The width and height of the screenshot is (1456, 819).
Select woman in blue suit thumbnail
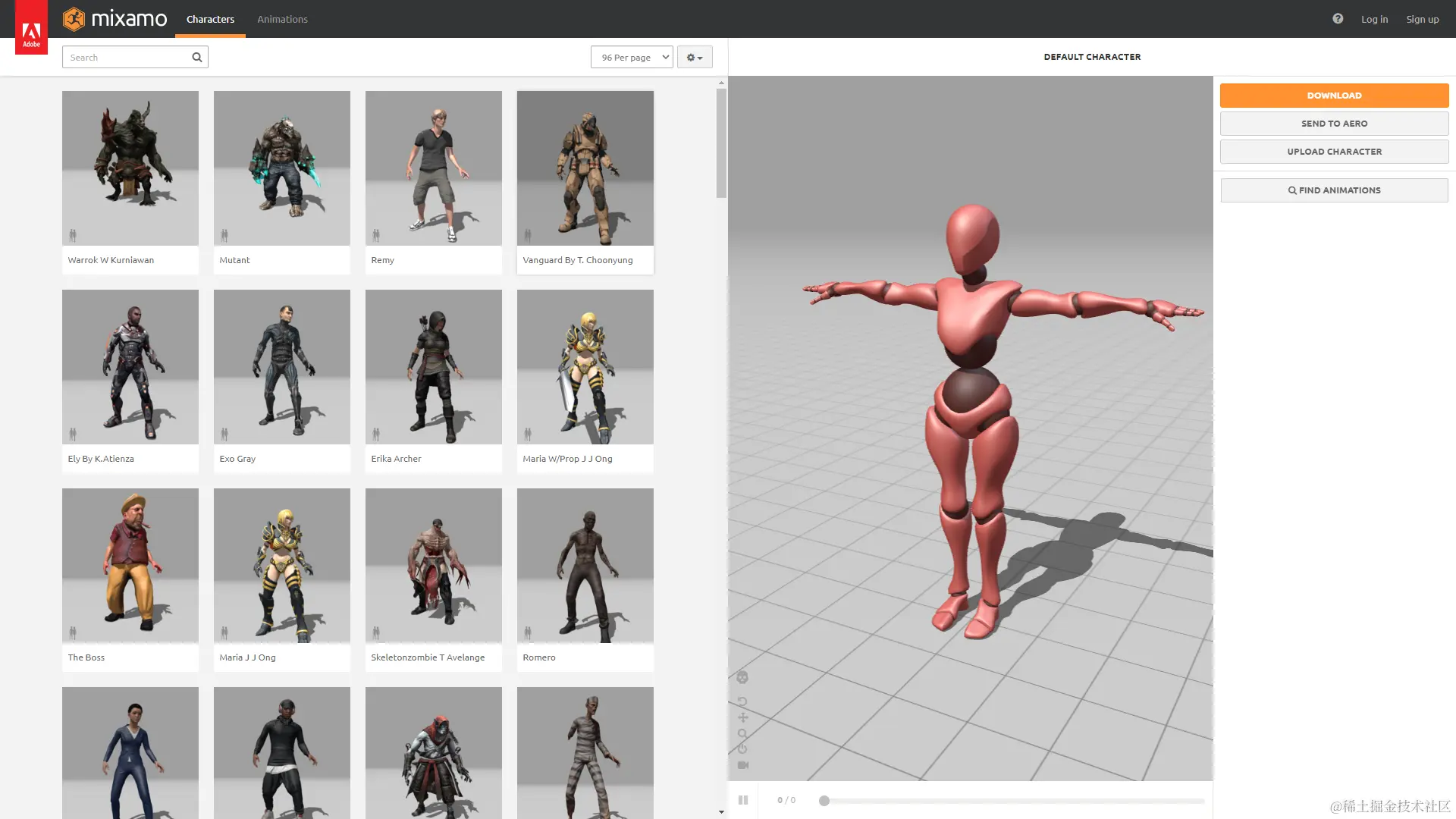point(130,753)
